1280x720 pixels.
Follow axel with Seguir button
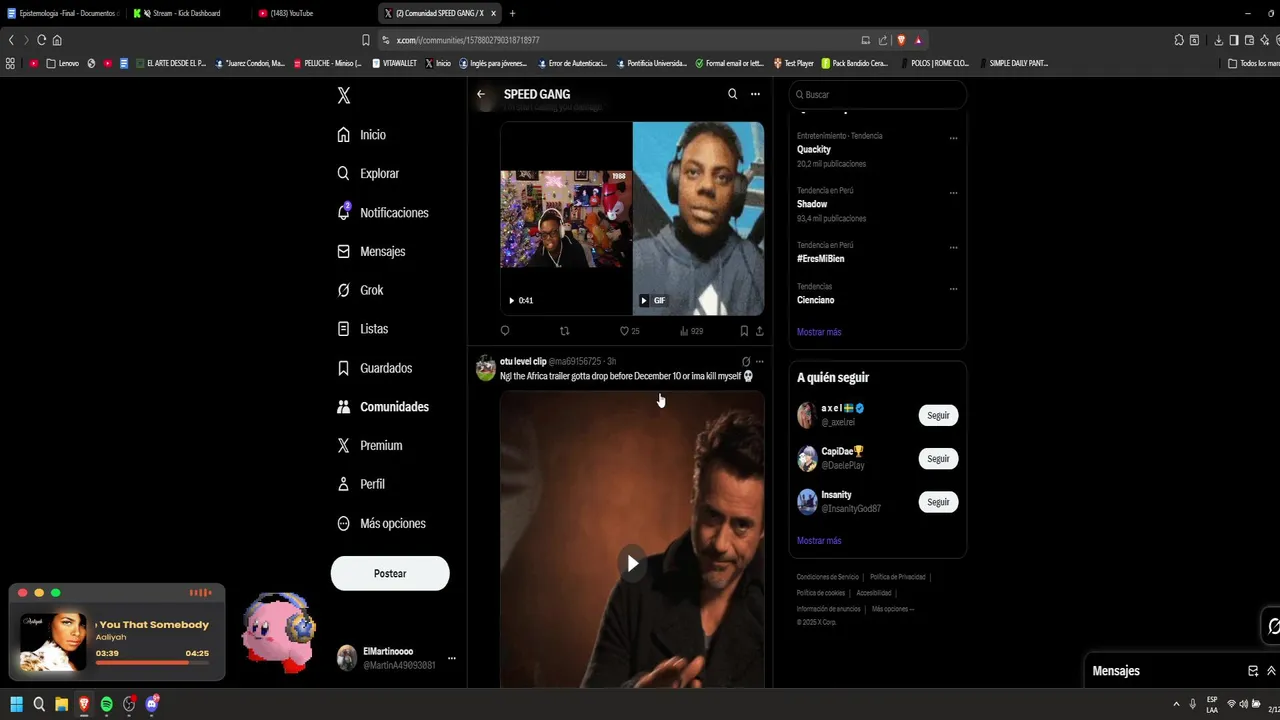coord(938,415)
